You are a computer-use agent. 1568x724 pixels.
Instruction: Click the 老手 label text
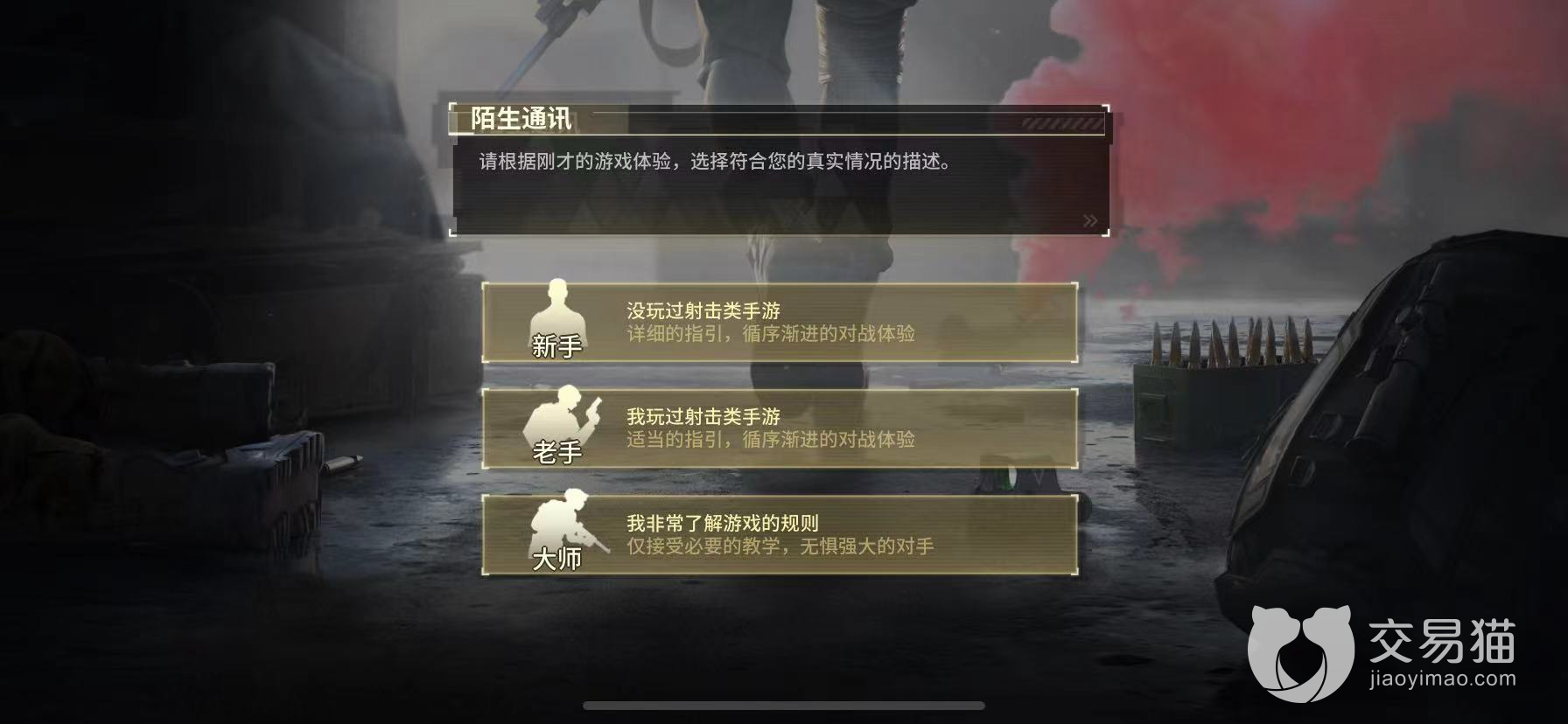(x=557, y=452)
